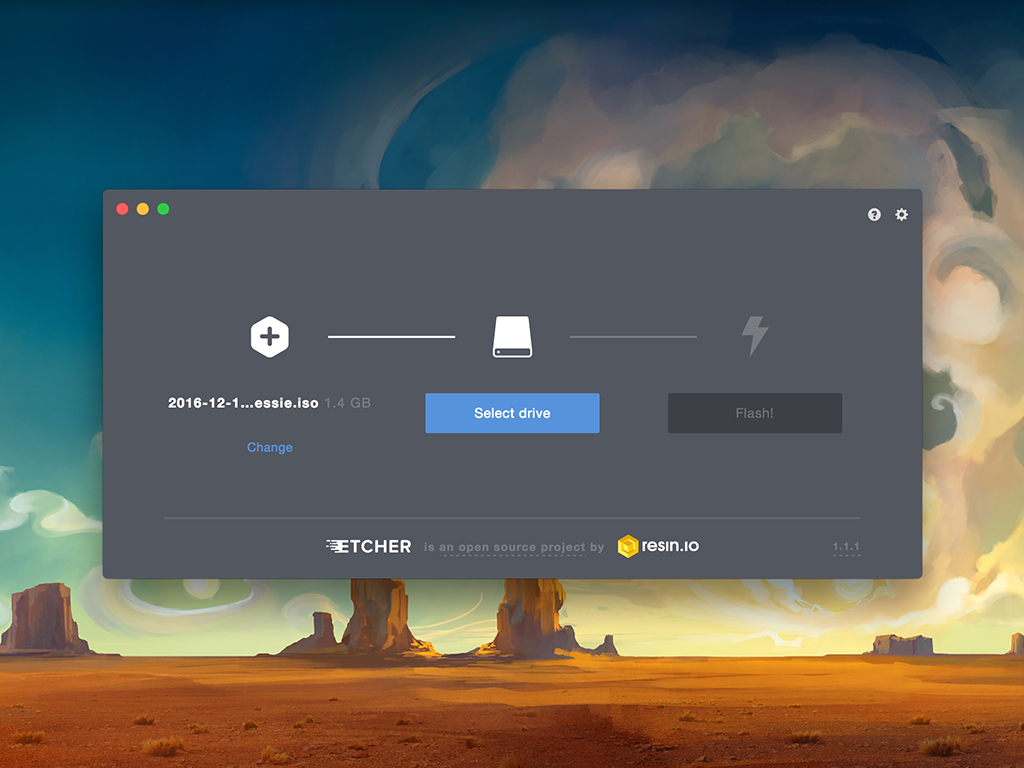Open the settings gear icon
This screenshot has height=768, width=1024.
[901, 215]
